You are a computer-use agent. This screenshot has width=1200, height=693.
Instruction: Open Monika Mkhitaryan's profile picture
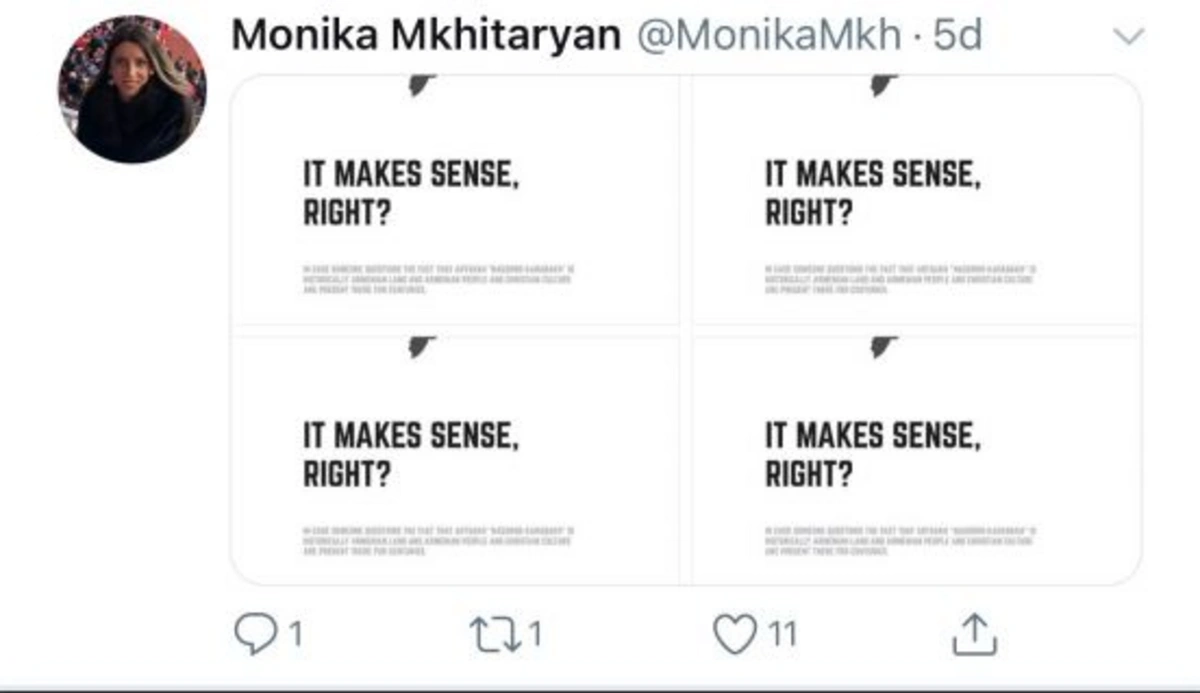pos(131,91)
